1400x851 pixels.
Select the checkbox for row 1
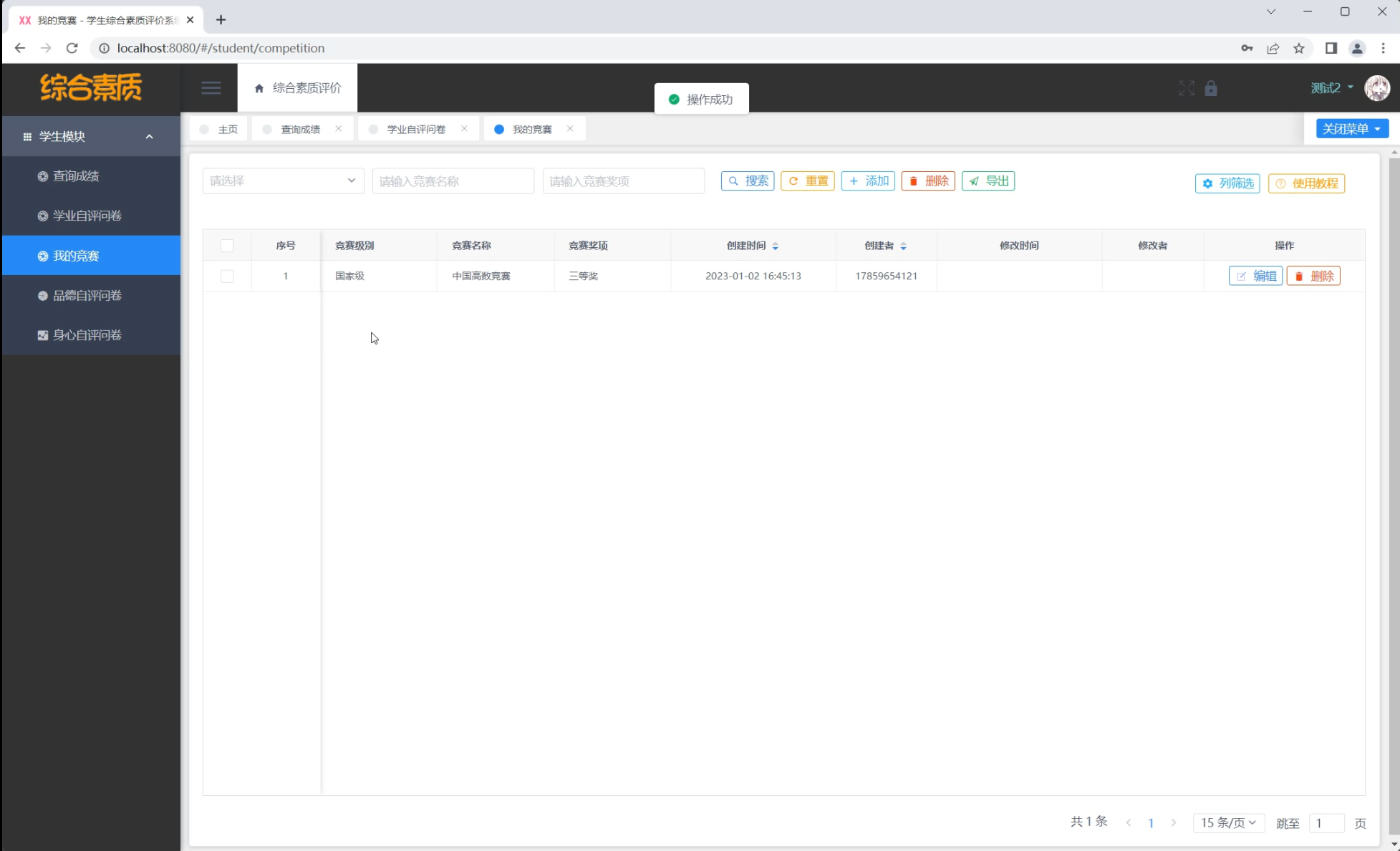coord(227,276)
